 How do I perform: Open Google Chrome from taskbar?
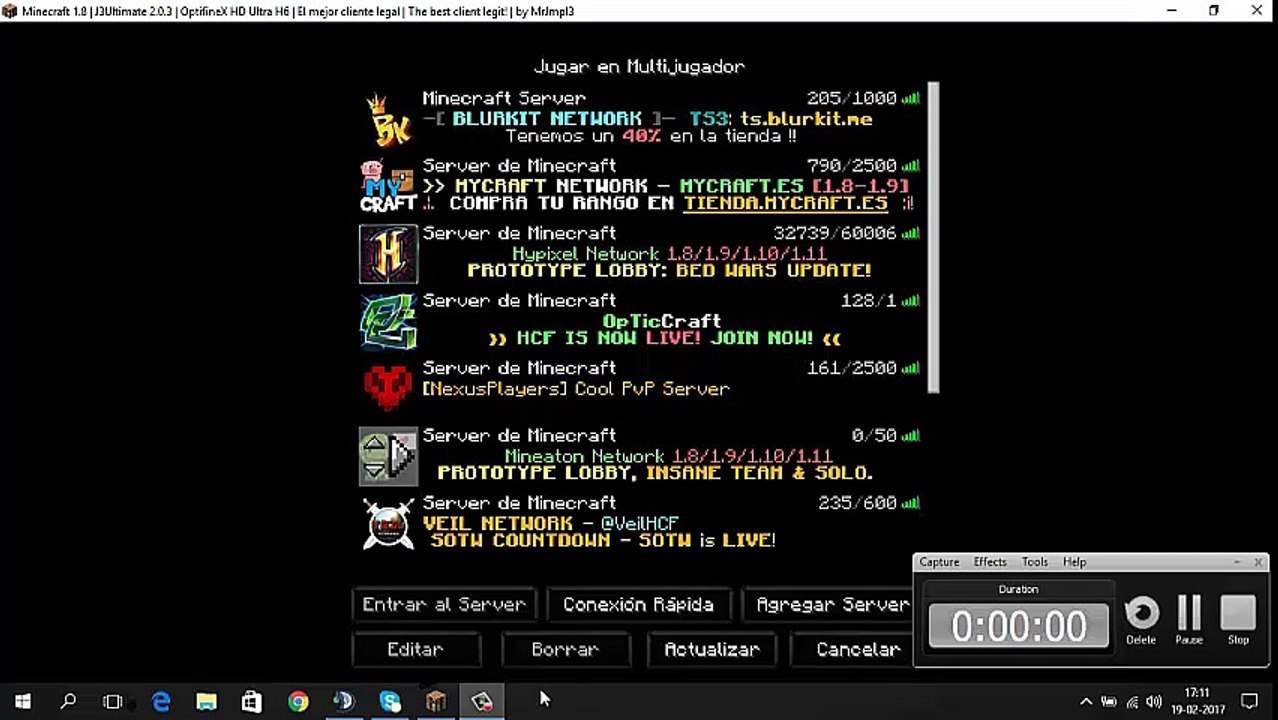(x=298, y=701)
